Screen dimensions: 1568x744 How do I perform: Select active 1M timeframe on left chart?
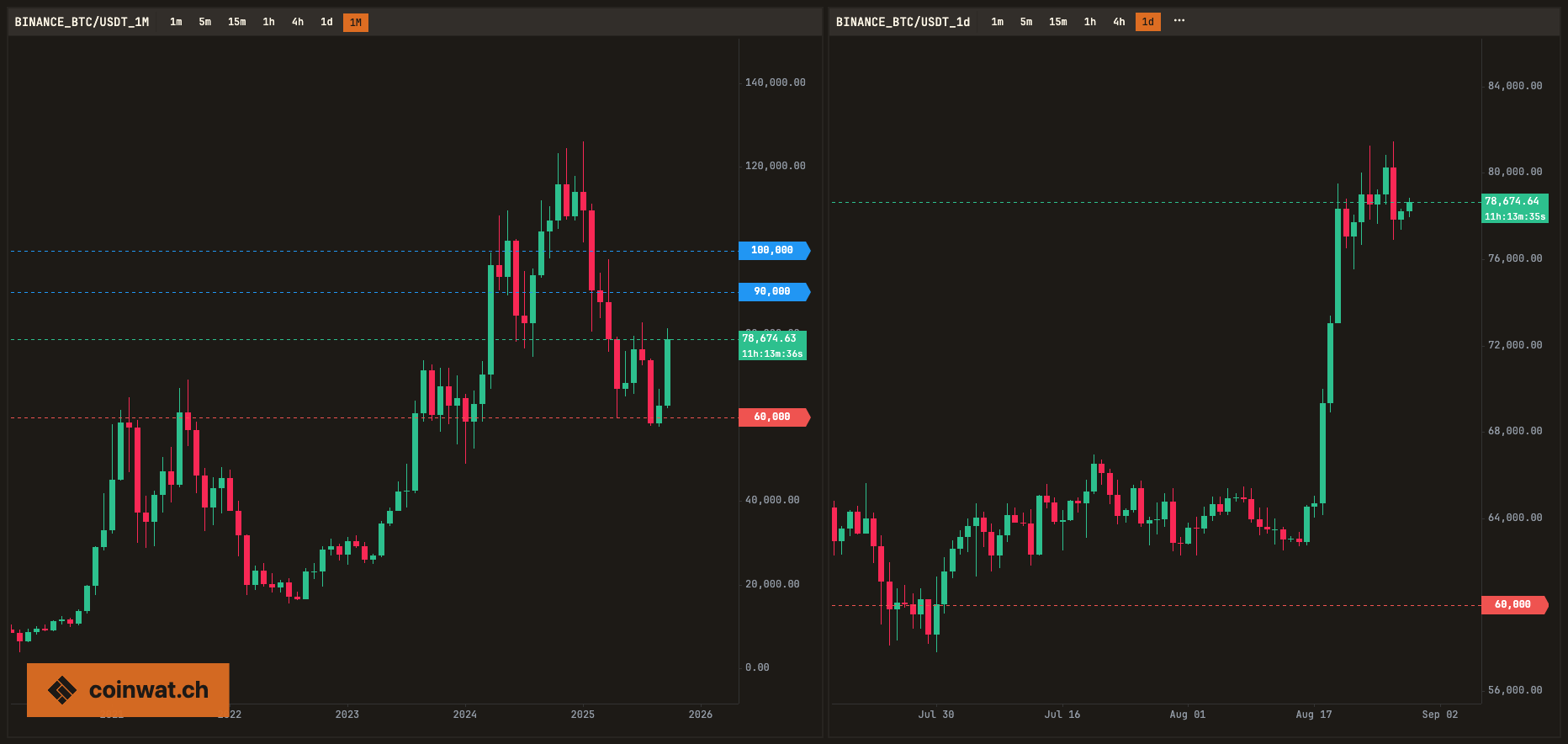click(x=356, y=23)
